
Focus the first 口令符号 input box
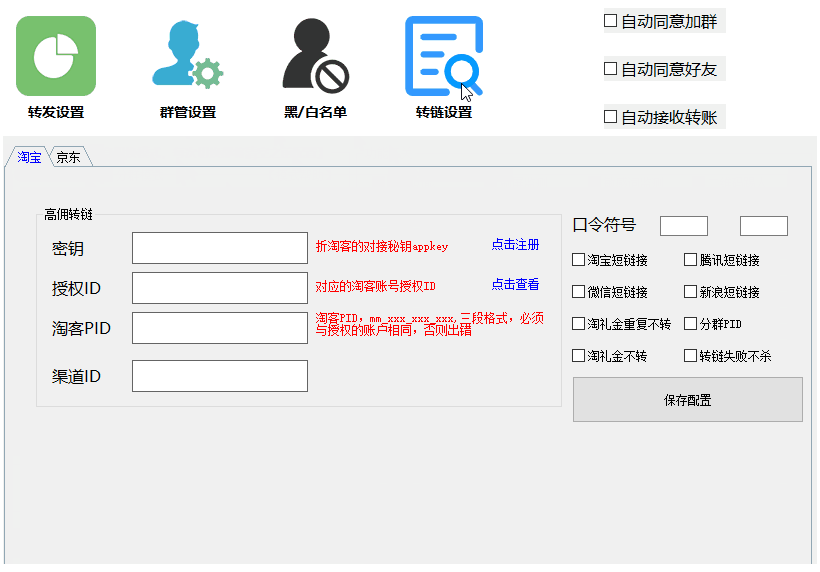[x=684, y=226]
